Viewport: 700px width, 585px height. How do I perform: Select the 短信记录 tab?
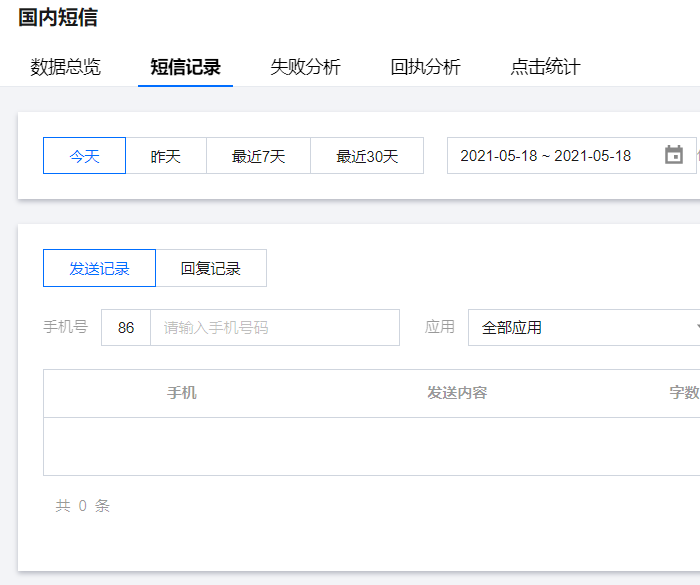[185, 67]
